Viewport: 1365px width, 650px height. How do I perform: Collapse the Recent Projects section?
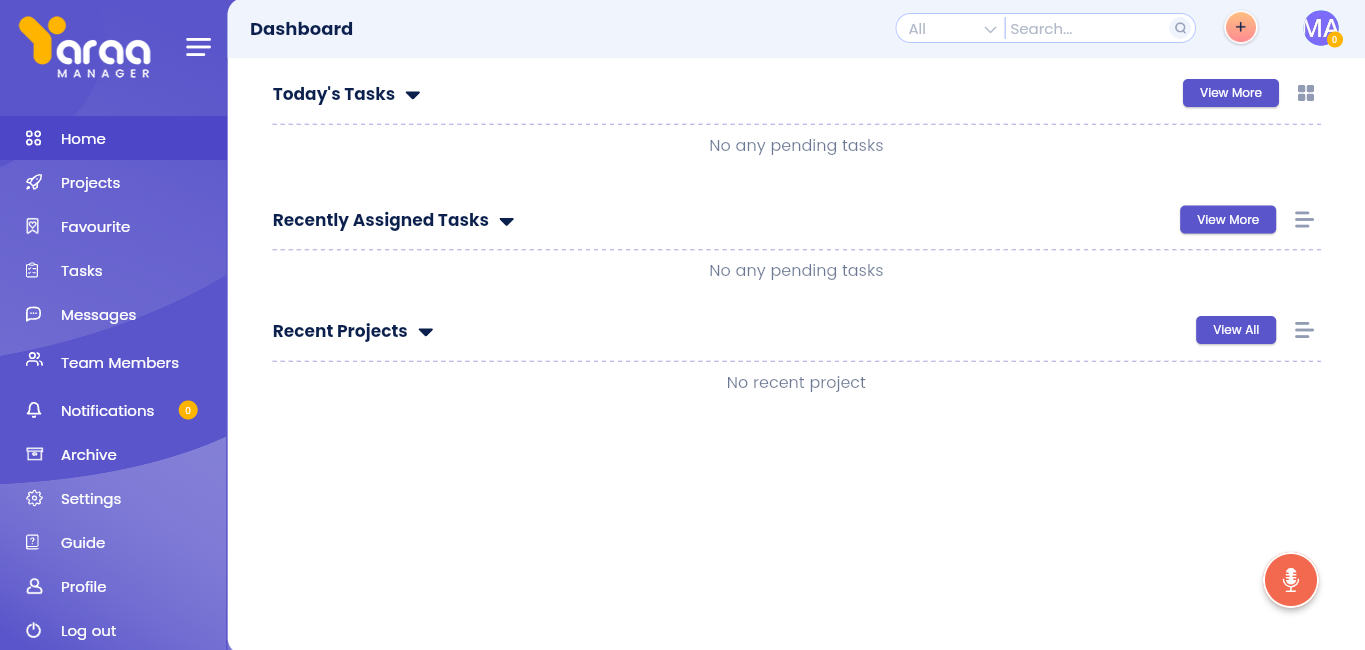tap(425, 332)
